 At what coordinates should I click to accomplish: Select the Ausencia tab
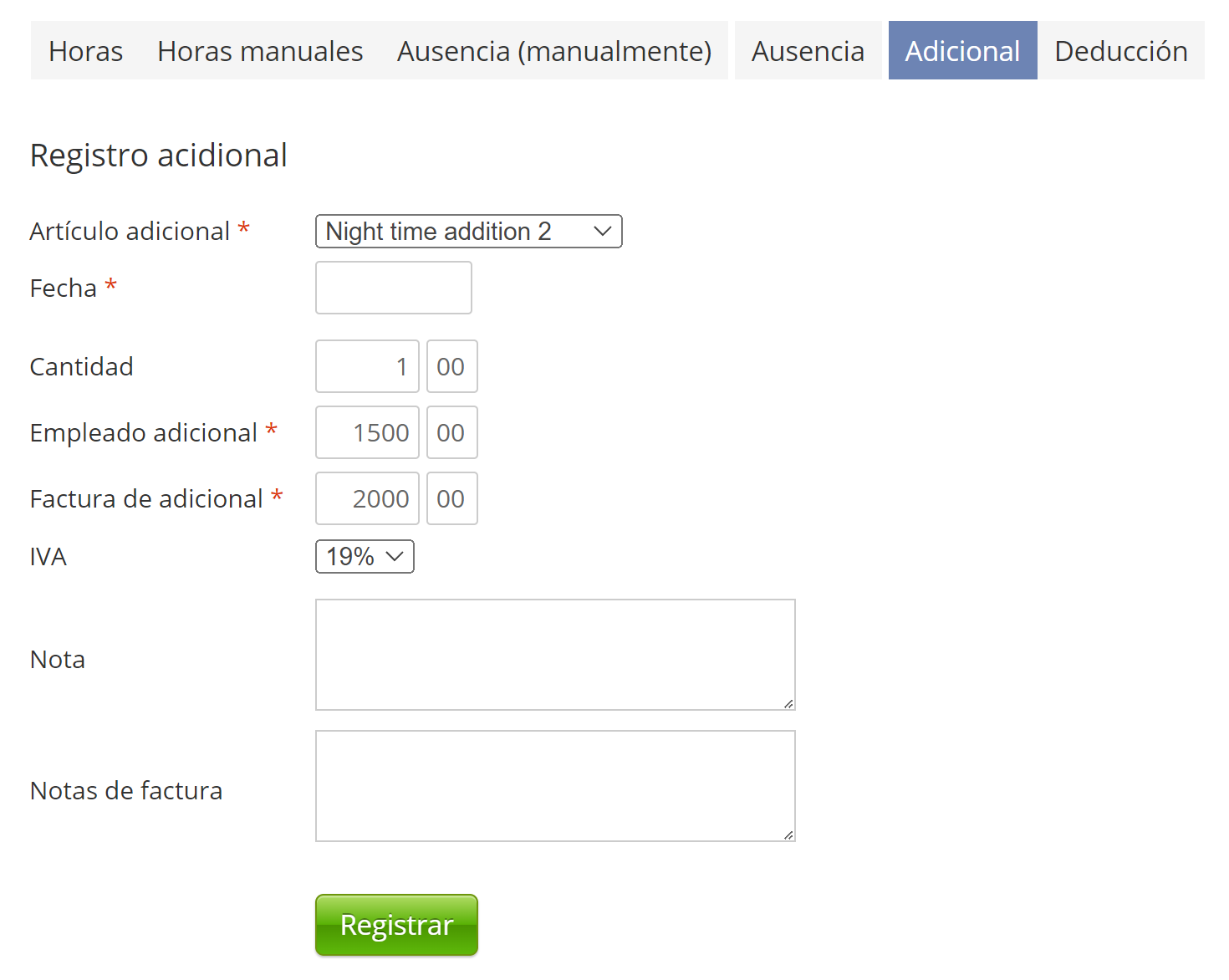[808, 51]
